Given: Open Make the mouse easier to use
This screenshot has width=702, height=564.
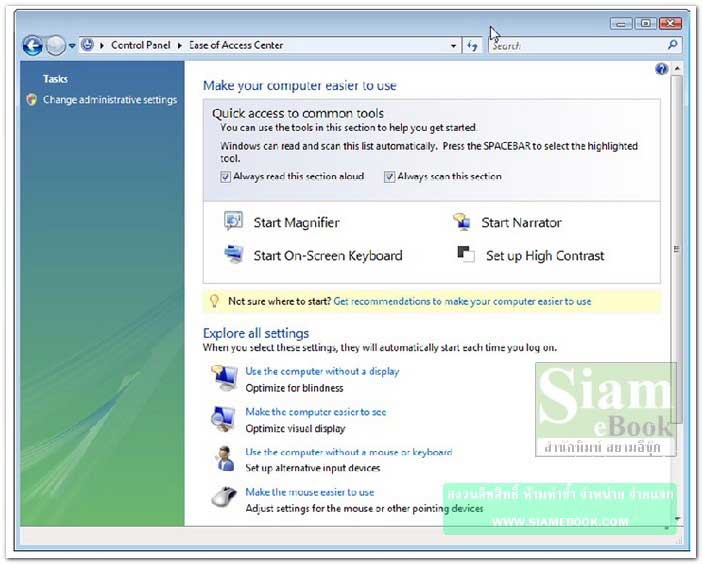Looking at the screenshot, I should tap(309, 492).
